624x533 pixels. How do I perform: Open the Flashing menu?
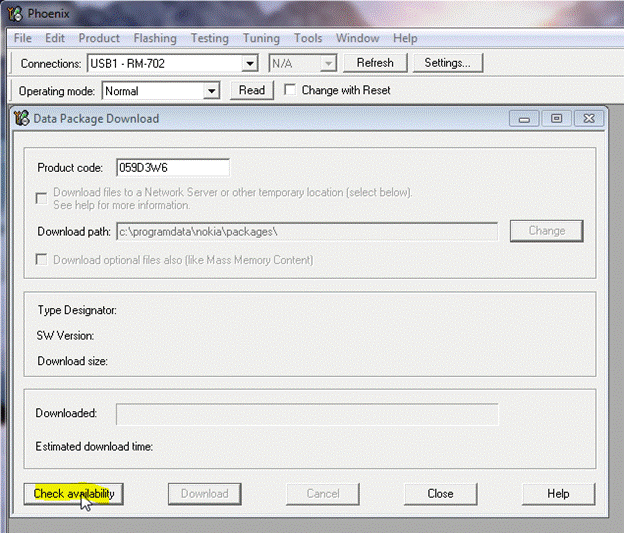tap(155, 38)
